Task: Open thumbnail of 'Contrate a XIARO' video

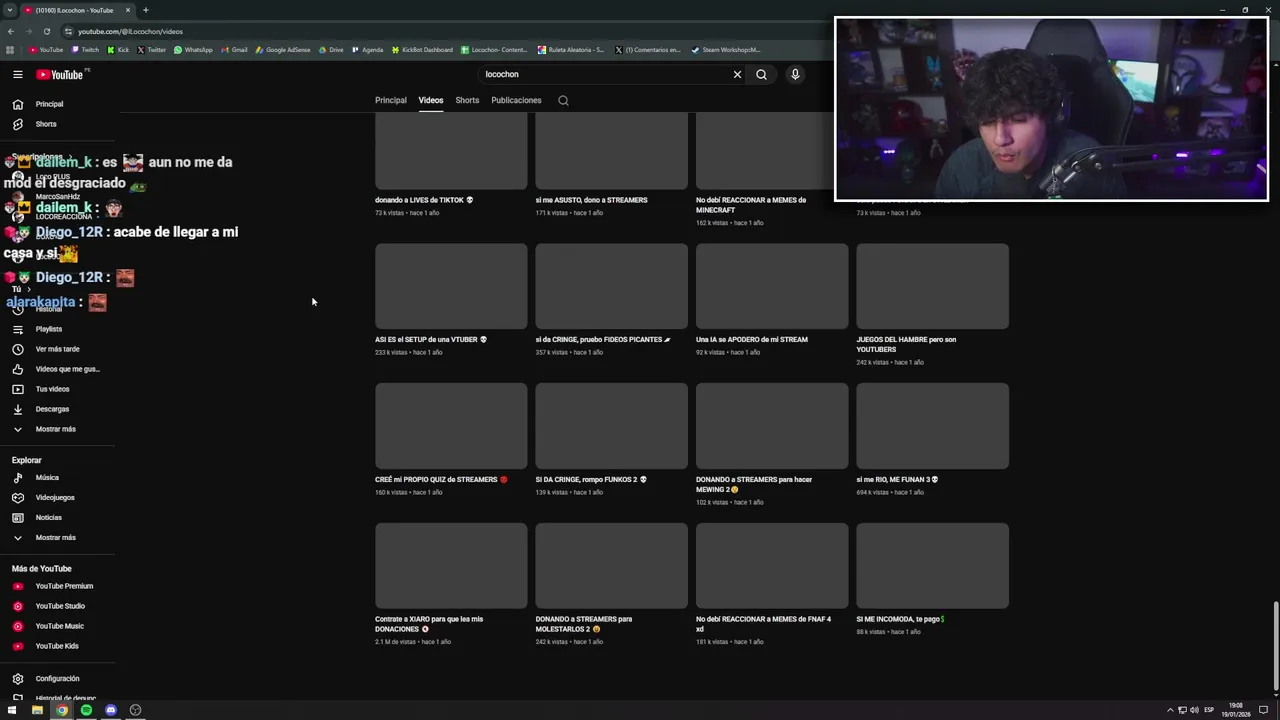Action: pos(451,566)
